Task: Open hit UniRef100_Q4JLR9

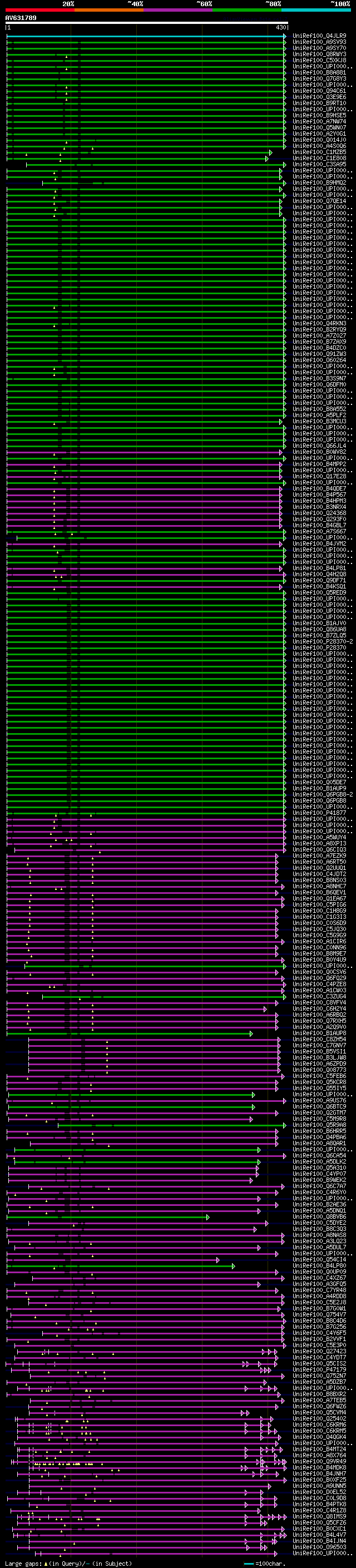Action: tap(319, 36)
